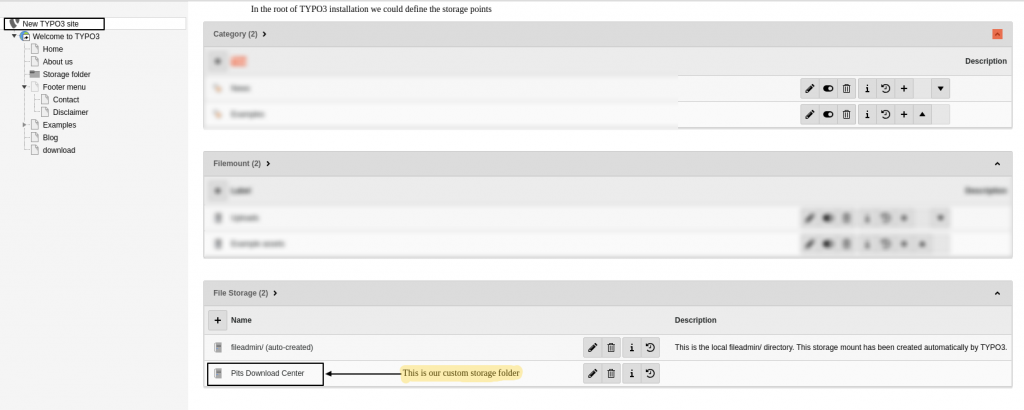Open the download page in tree

point(59,150)
